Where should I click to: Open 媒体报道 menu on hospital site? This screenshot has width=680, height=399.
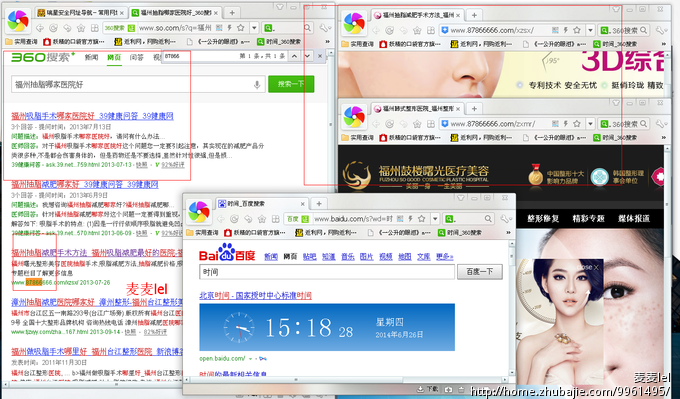click(634, 219)
